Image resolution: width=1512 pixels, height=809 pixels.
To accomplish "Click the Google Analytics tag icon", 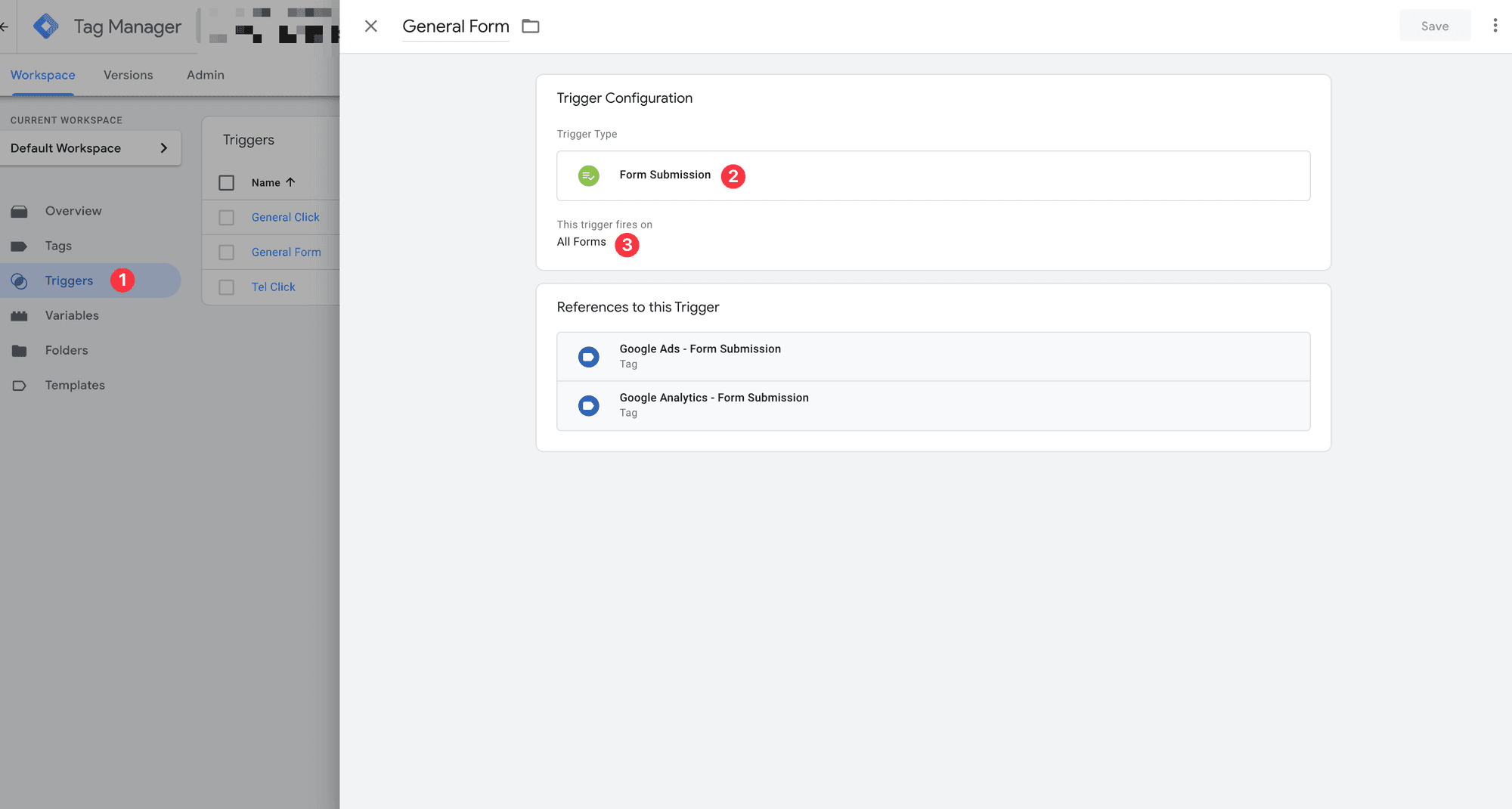I will click(588, 406).
